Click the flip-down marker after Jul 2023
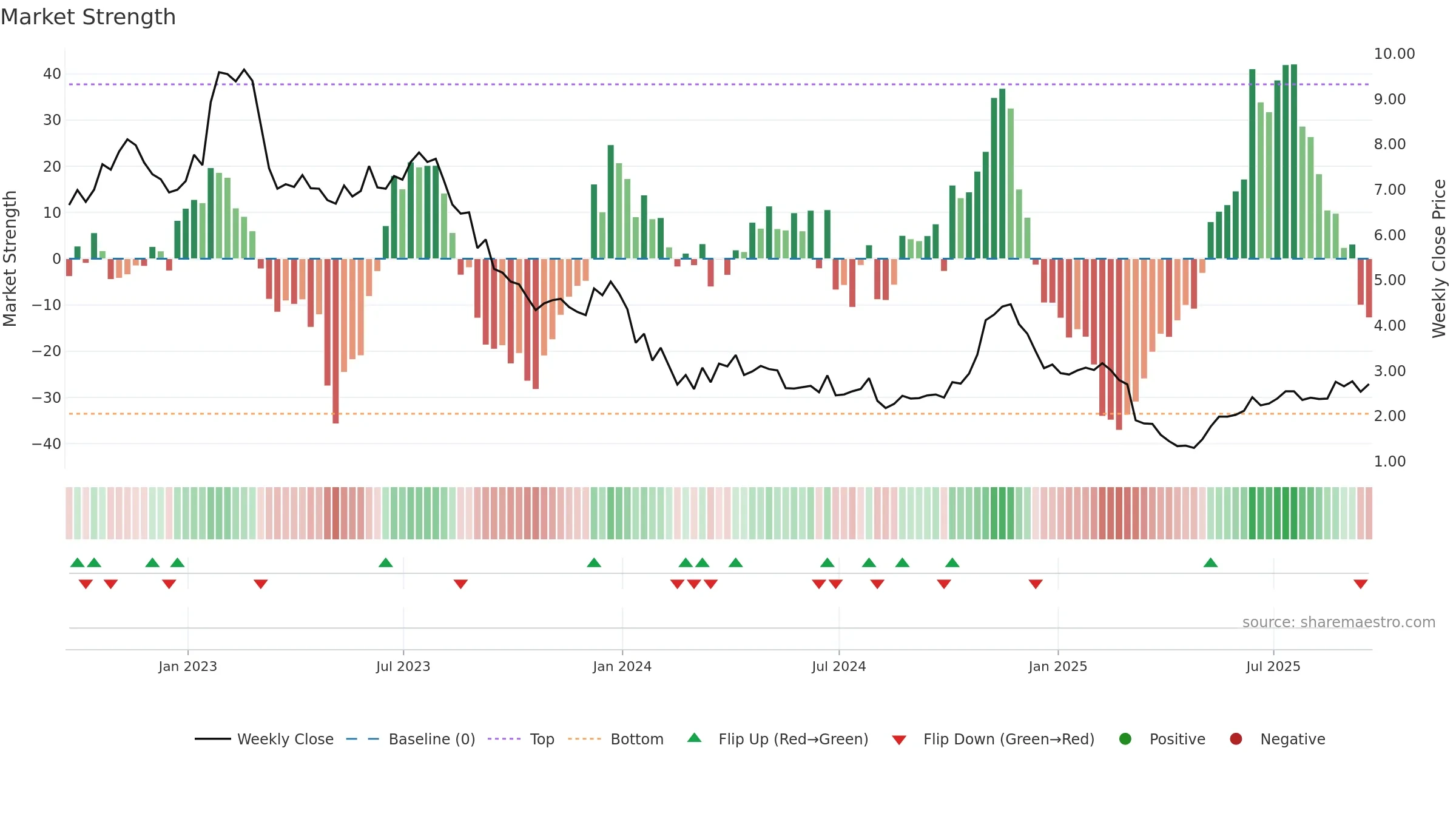1456x819 pixels. [x=460, y=584]
